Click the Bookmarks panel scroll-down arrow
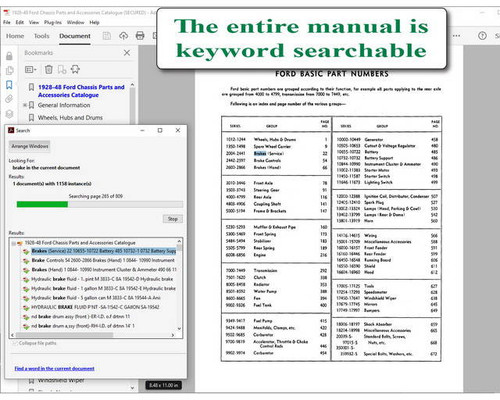 (x=132, y=388)
